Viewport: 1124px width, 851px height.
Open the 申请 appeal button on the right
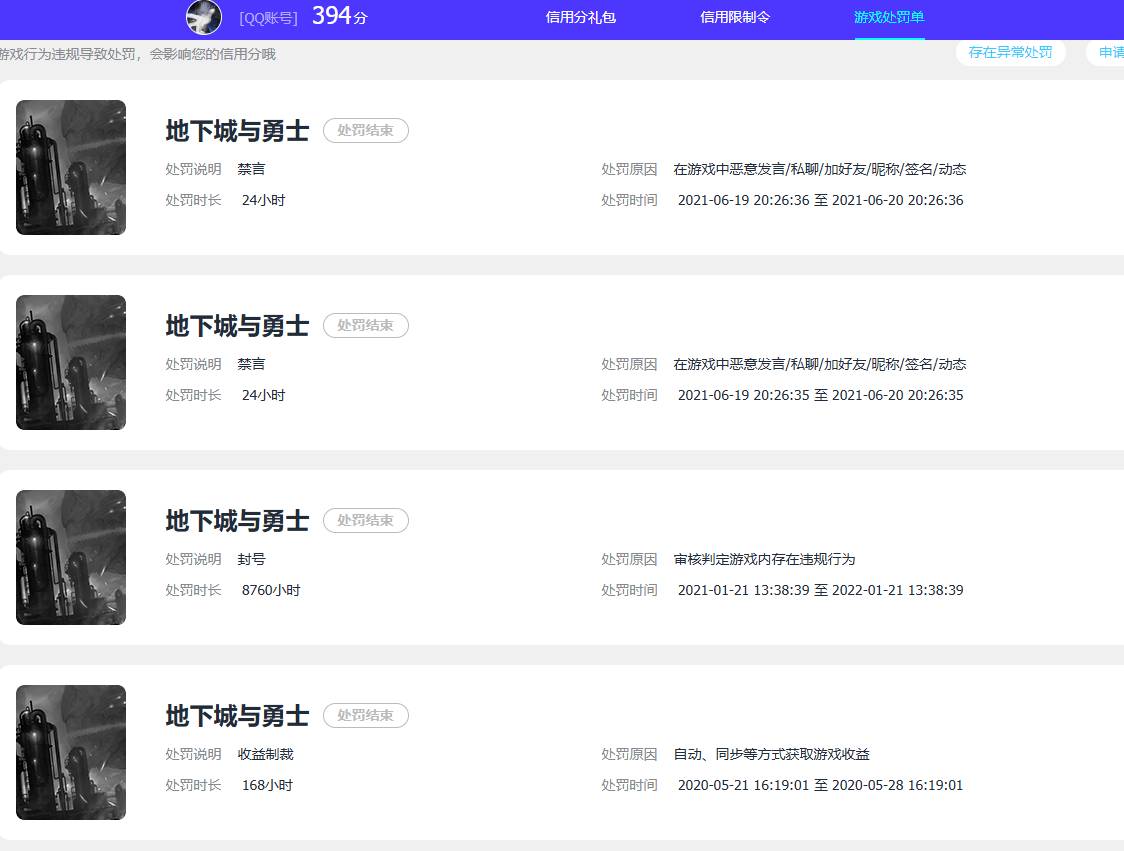coord(1110,53)
